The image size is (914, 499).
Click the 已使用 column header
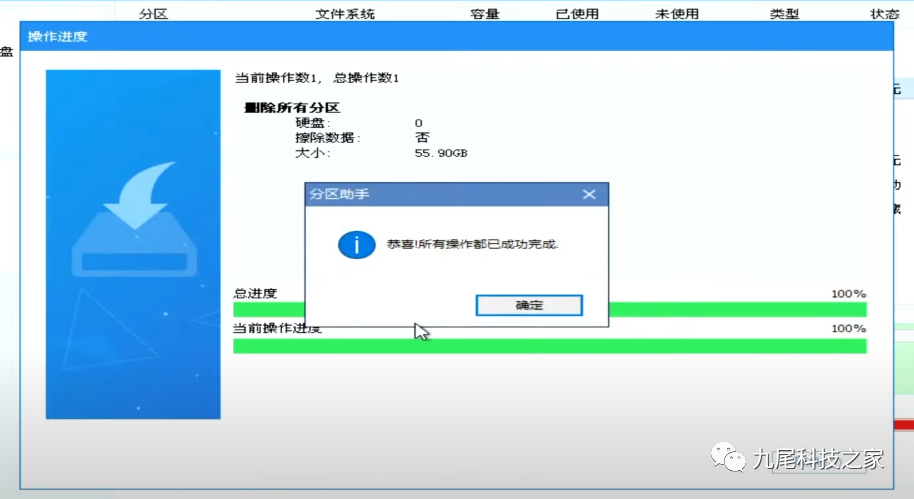577,15
